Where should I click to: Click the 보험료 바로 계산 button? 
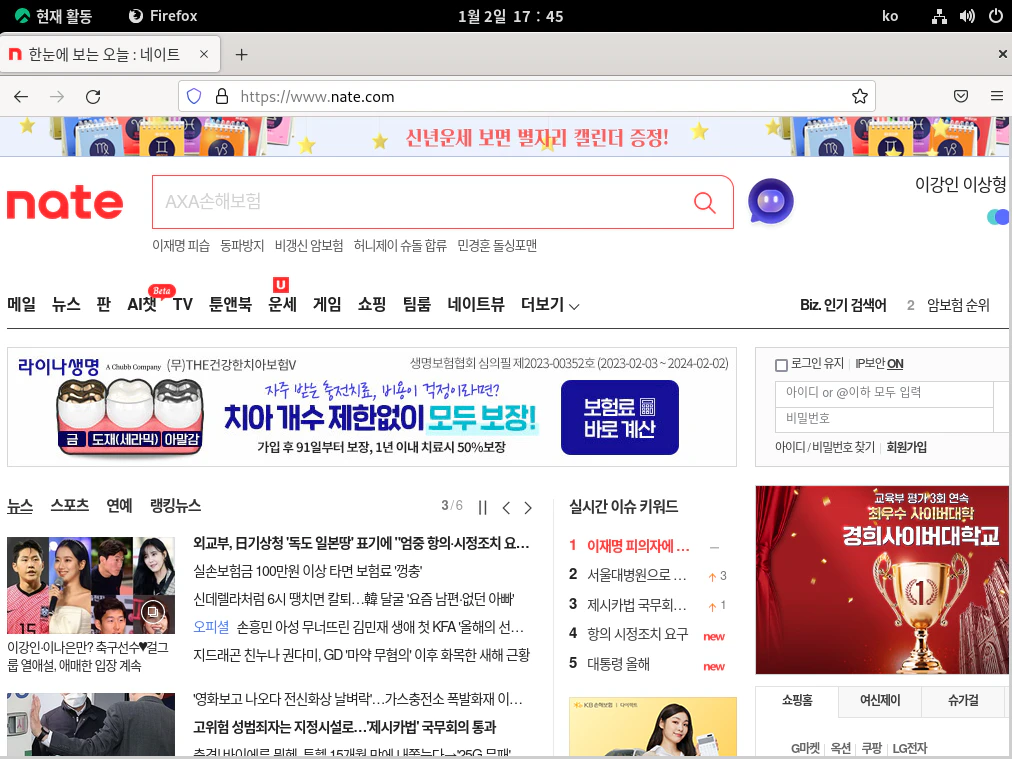click(620, 418)
